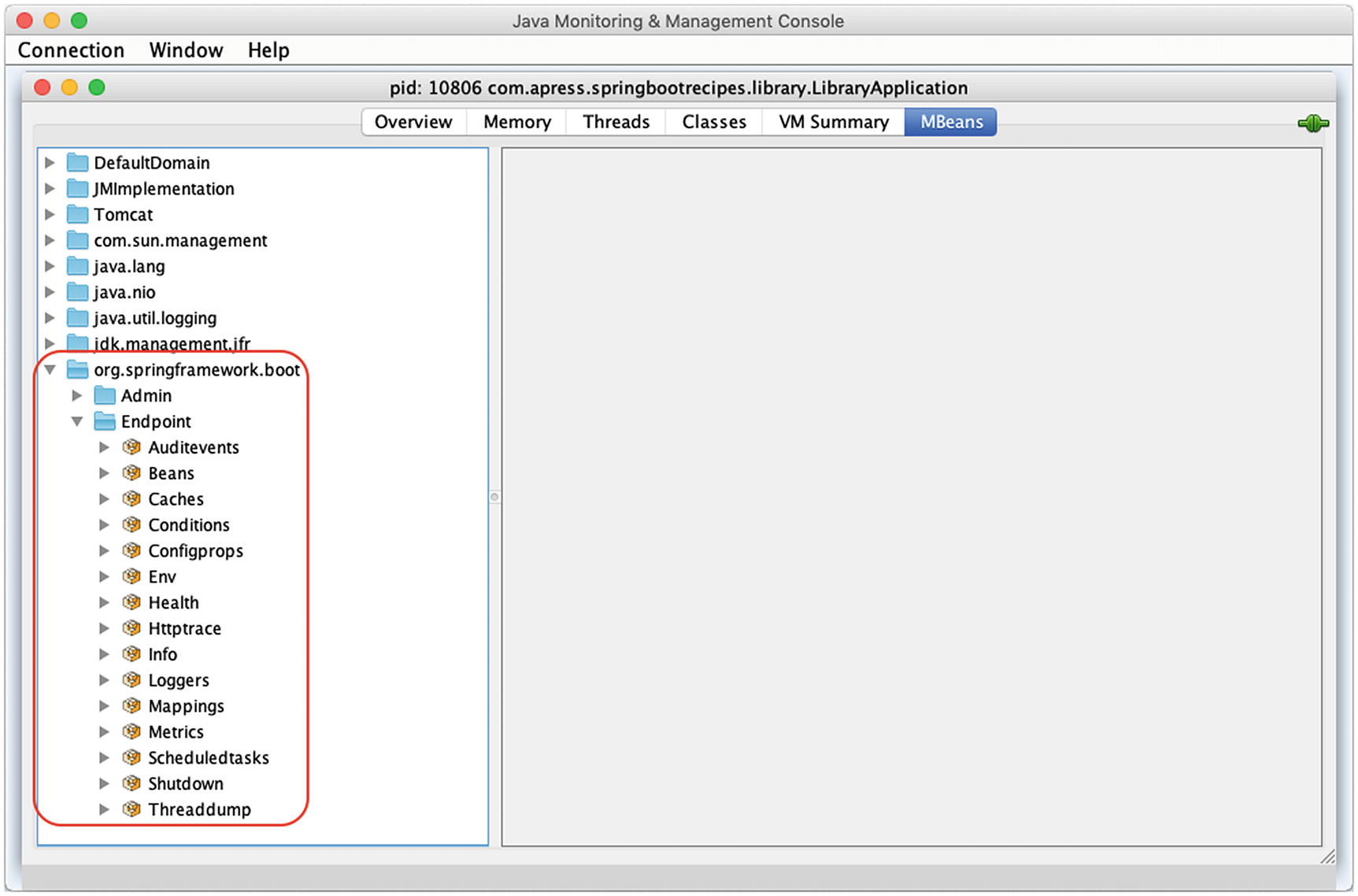Expand the Metrics endpoint node

click(x=104, y=731)
